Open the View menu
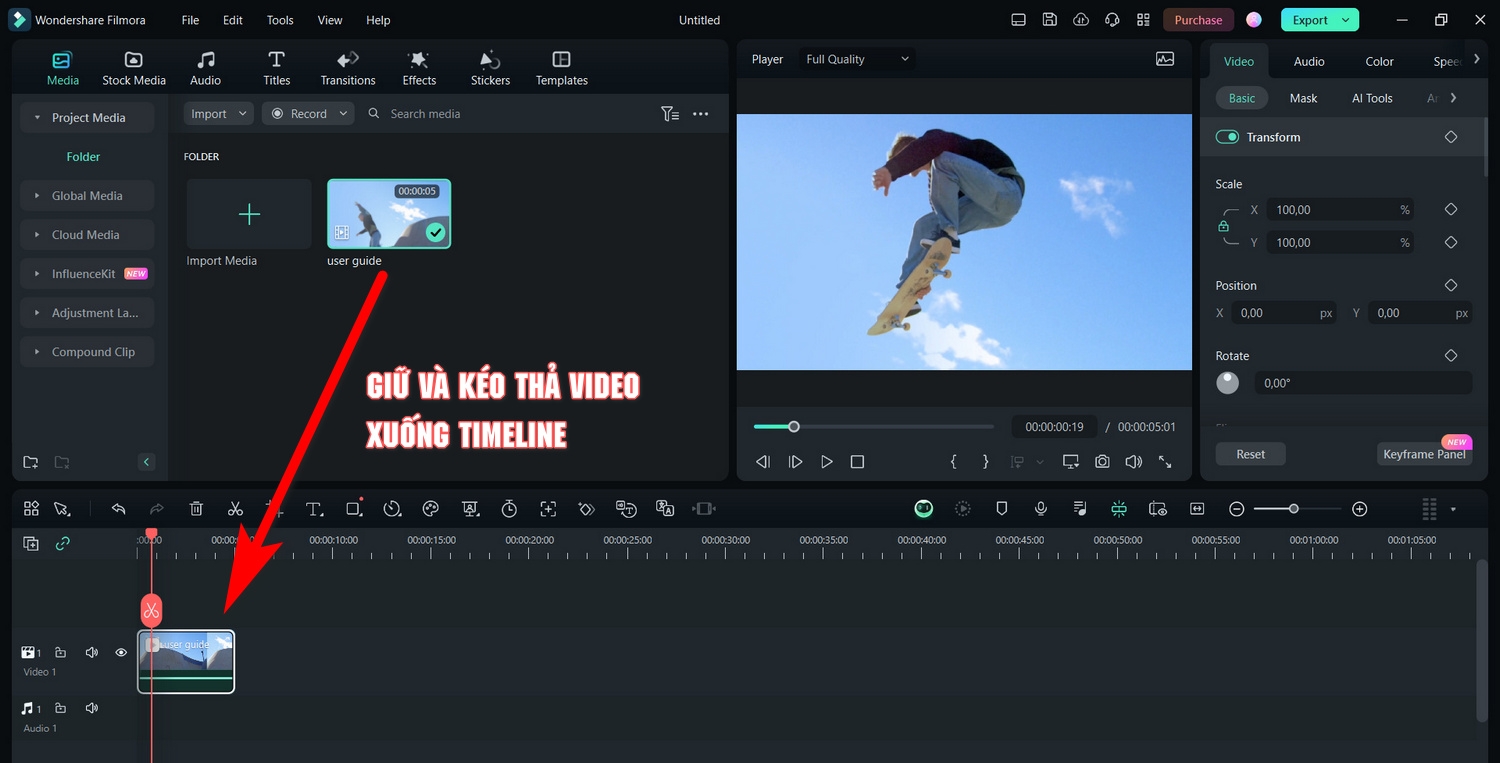This screenshot has width=1500, height=763. point(329,19)
